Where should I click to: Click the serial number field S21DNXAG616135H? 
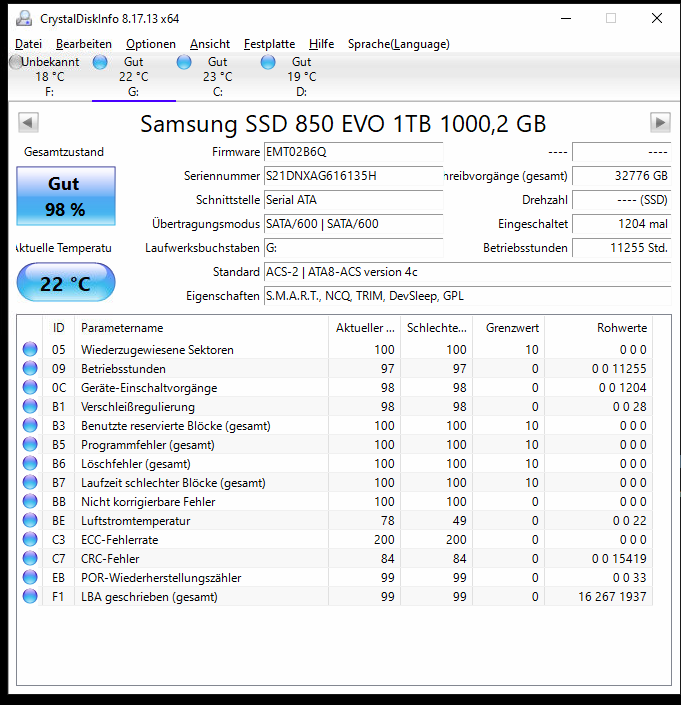tap(353, 176)
